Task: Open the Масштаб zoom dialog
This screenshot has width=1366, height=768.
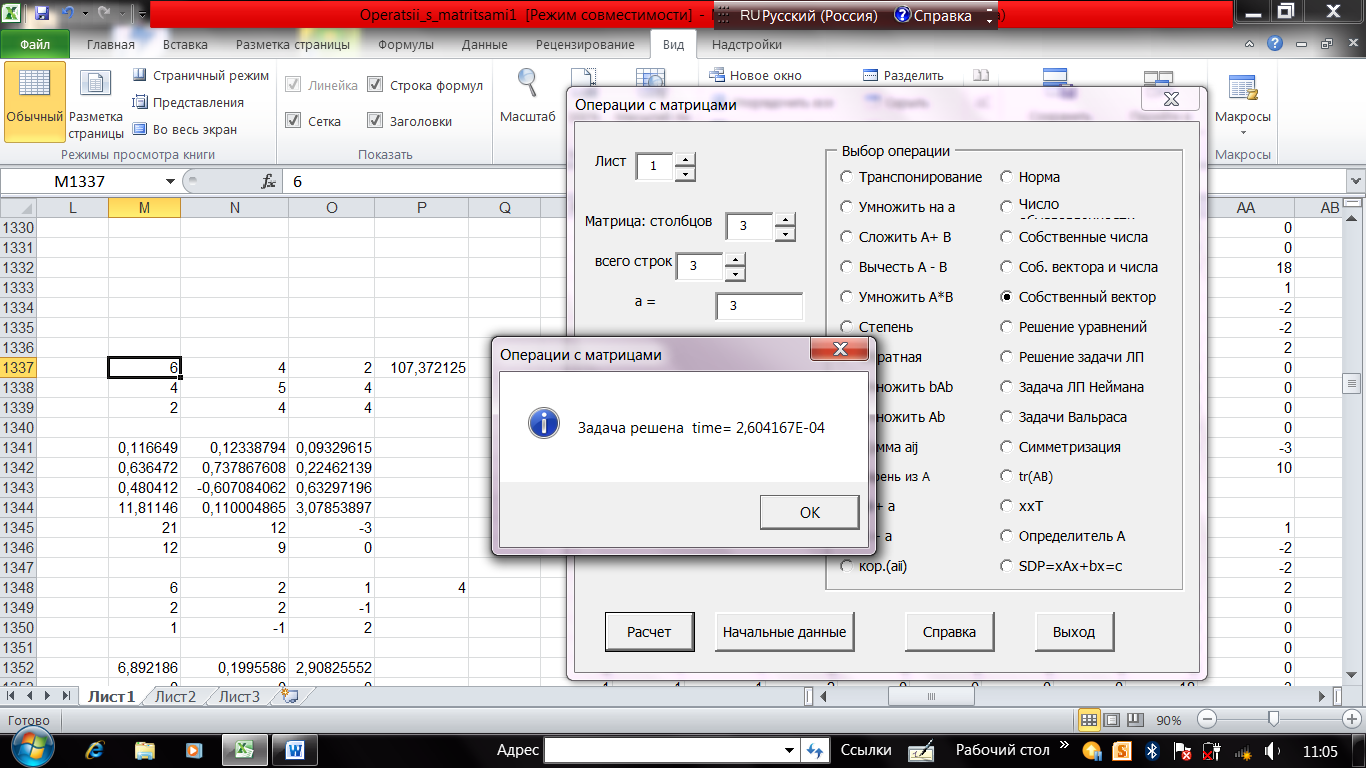Action: click(x=527, y=96)
